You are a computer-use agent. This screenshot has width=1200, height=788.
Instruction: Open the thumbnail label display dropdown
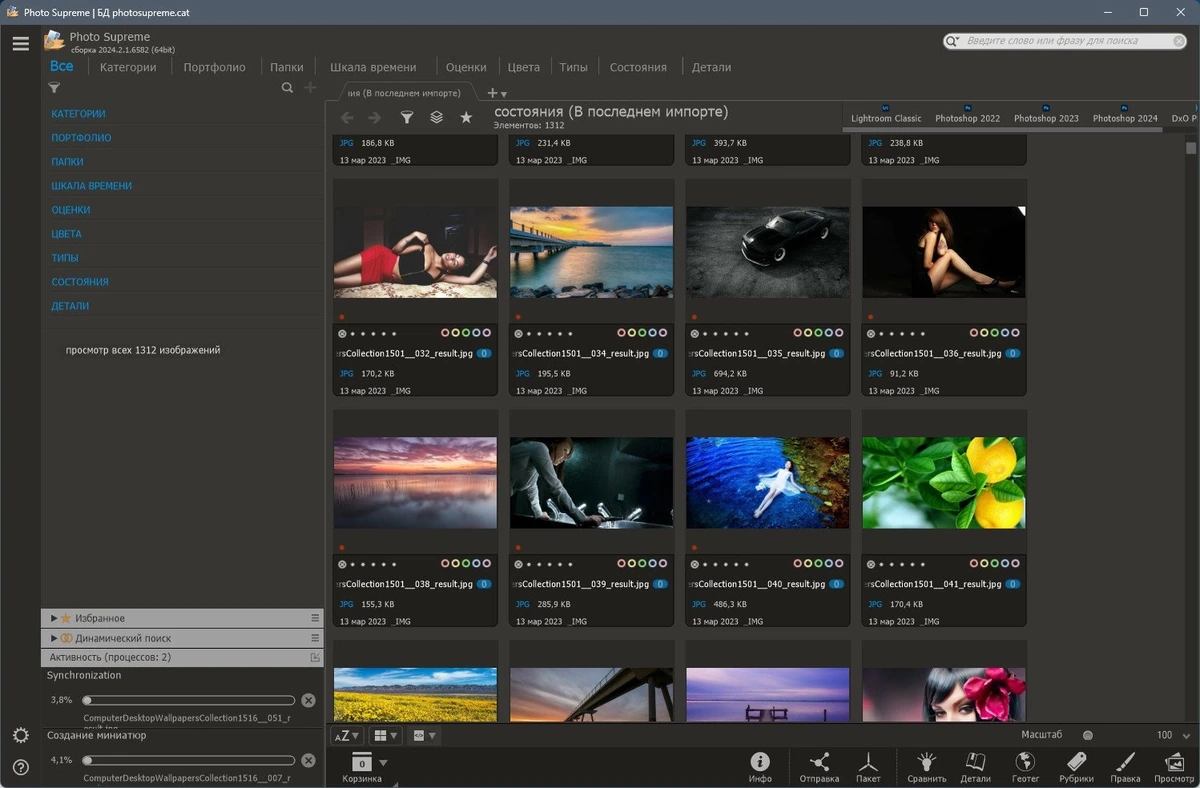(423, 735)
